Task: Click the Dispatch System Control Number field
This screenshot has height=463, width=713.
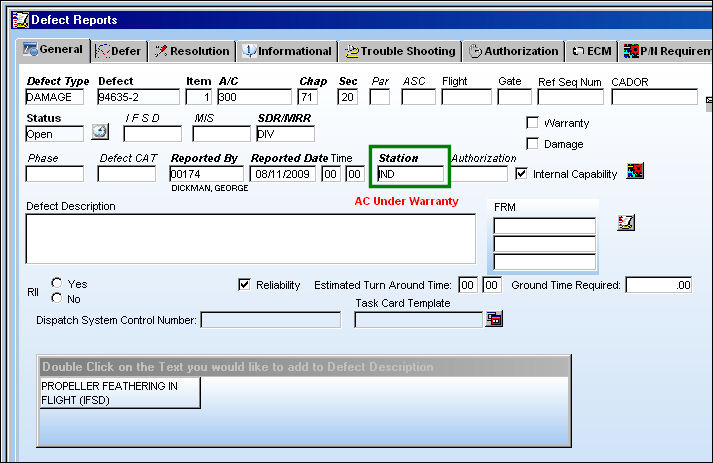Action: pyautogui.click(x=271, y=320)
